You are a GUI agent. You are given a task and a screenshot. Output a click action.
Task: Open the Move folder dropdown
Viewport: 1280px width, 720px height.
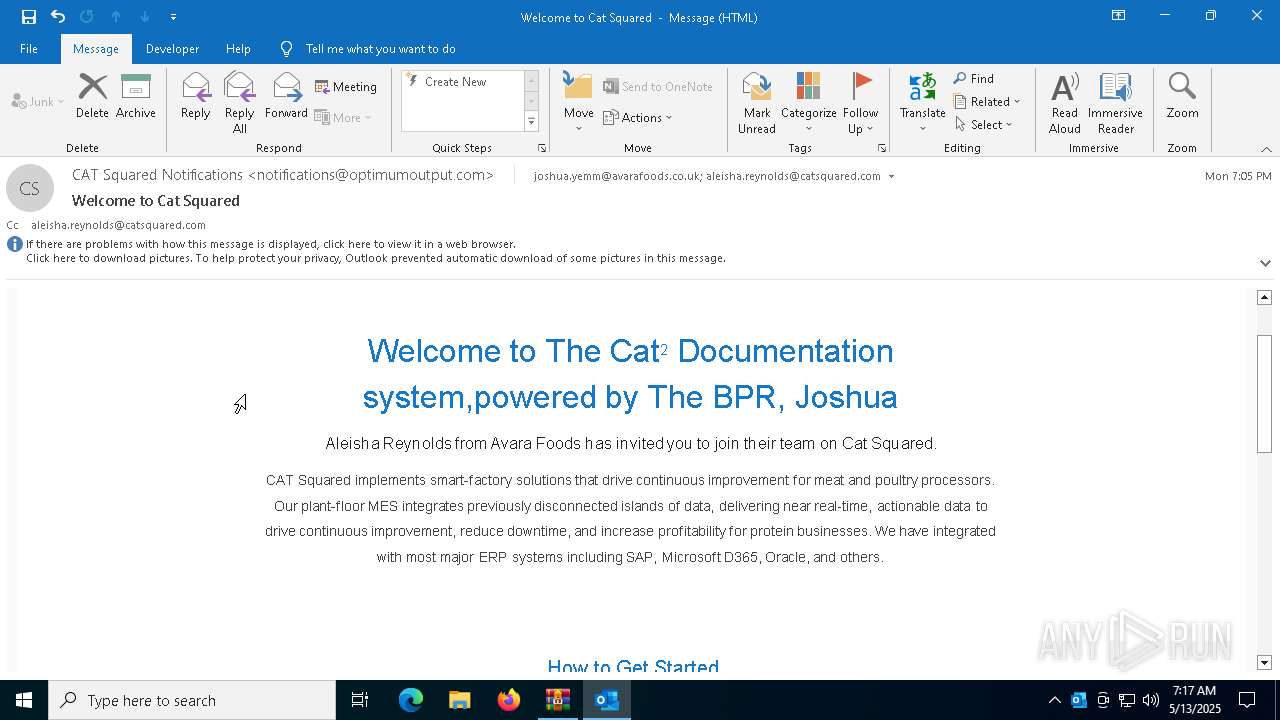[579, 103]
